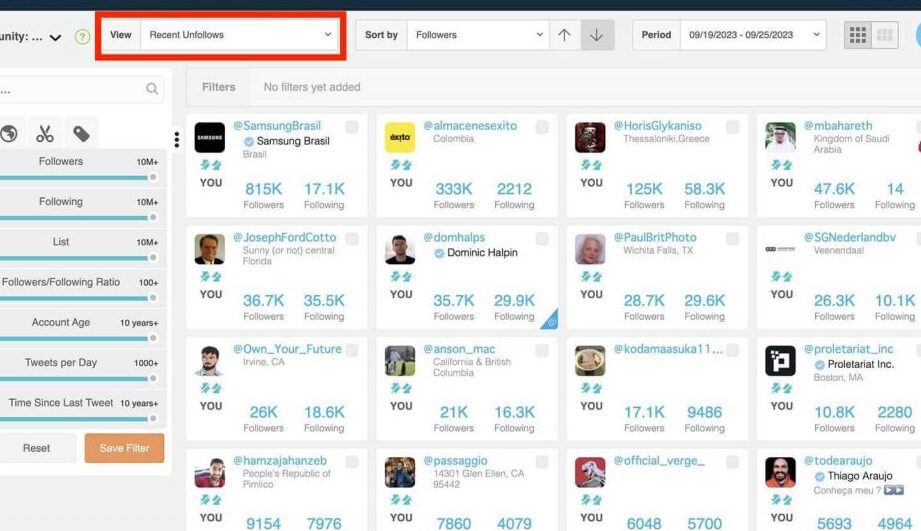Click follow-status icon on @HorisGlykaniso card

591,165
